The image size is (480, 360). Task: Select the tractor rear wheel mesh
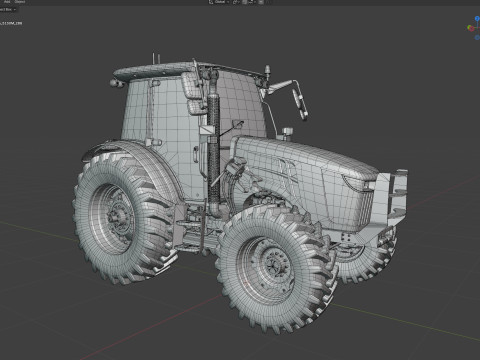coord(121,218)
